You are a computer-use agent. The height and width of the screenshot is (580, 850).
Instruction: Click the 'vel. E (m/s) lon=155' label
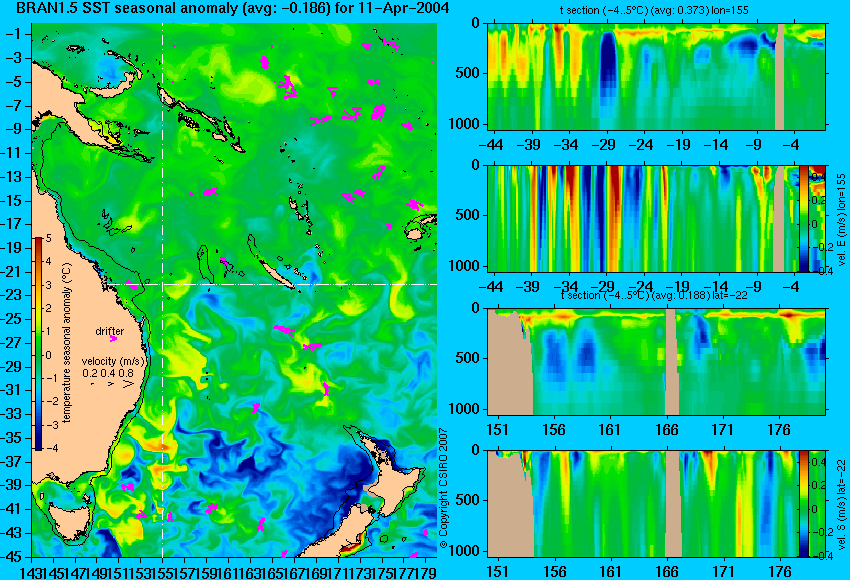click(841, 220)
